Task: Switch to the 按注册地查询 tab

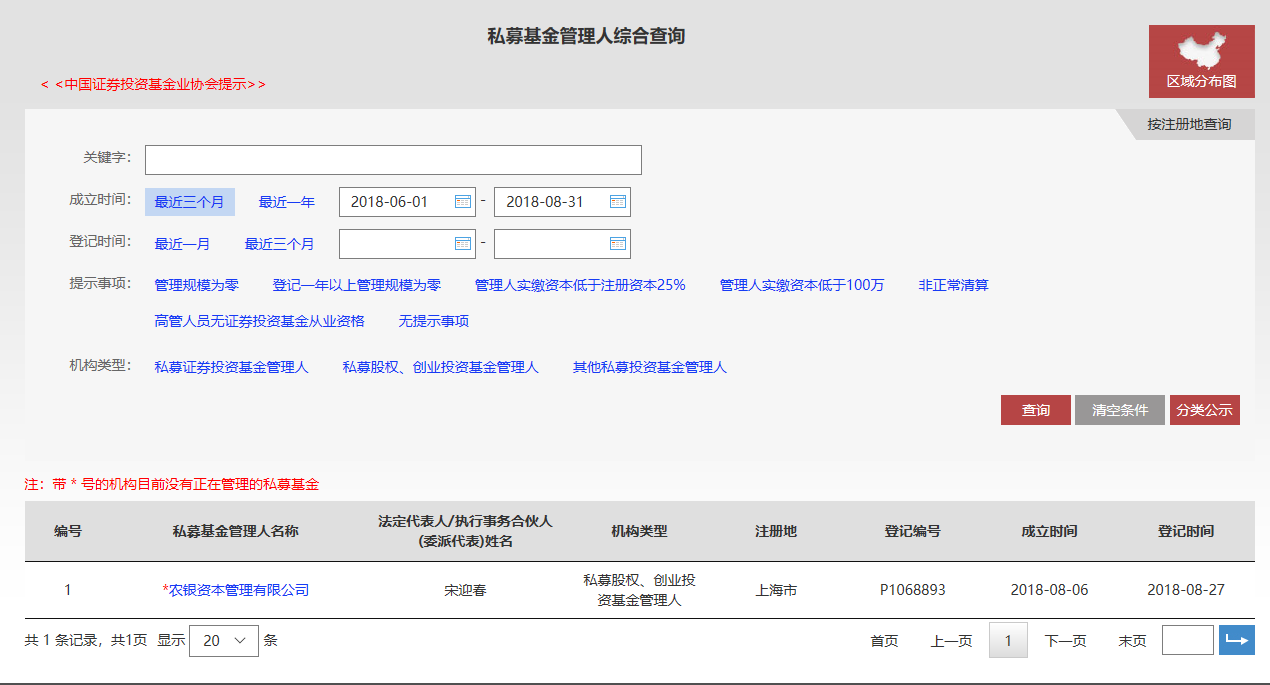Action: click(x=1188, y=125)
